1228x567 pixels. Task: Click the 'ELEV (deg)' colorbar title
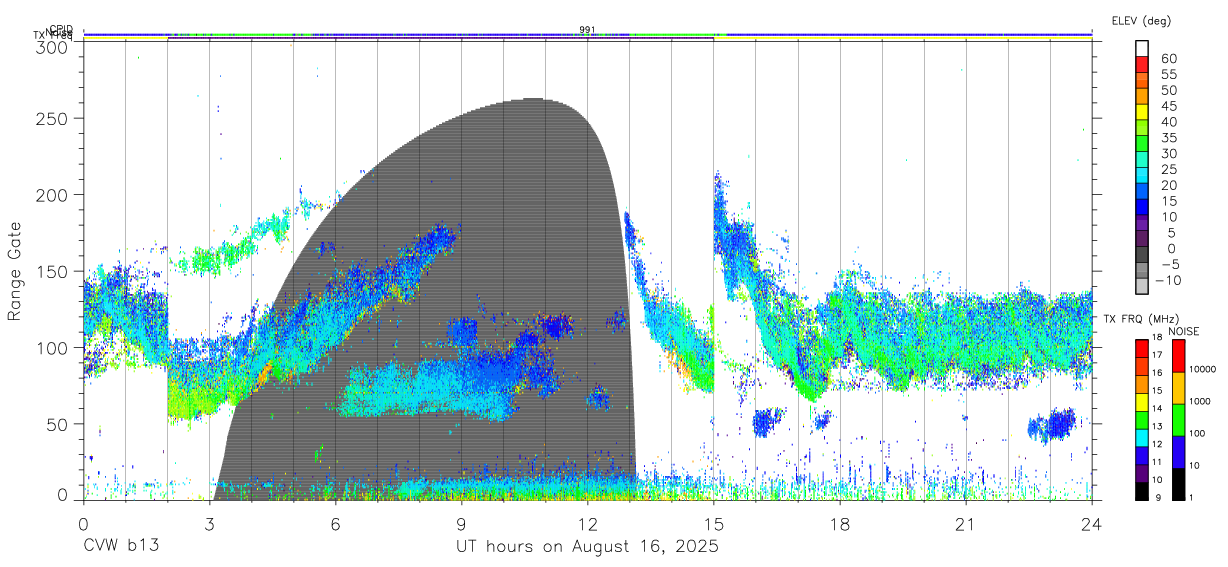coord(1141,20)
